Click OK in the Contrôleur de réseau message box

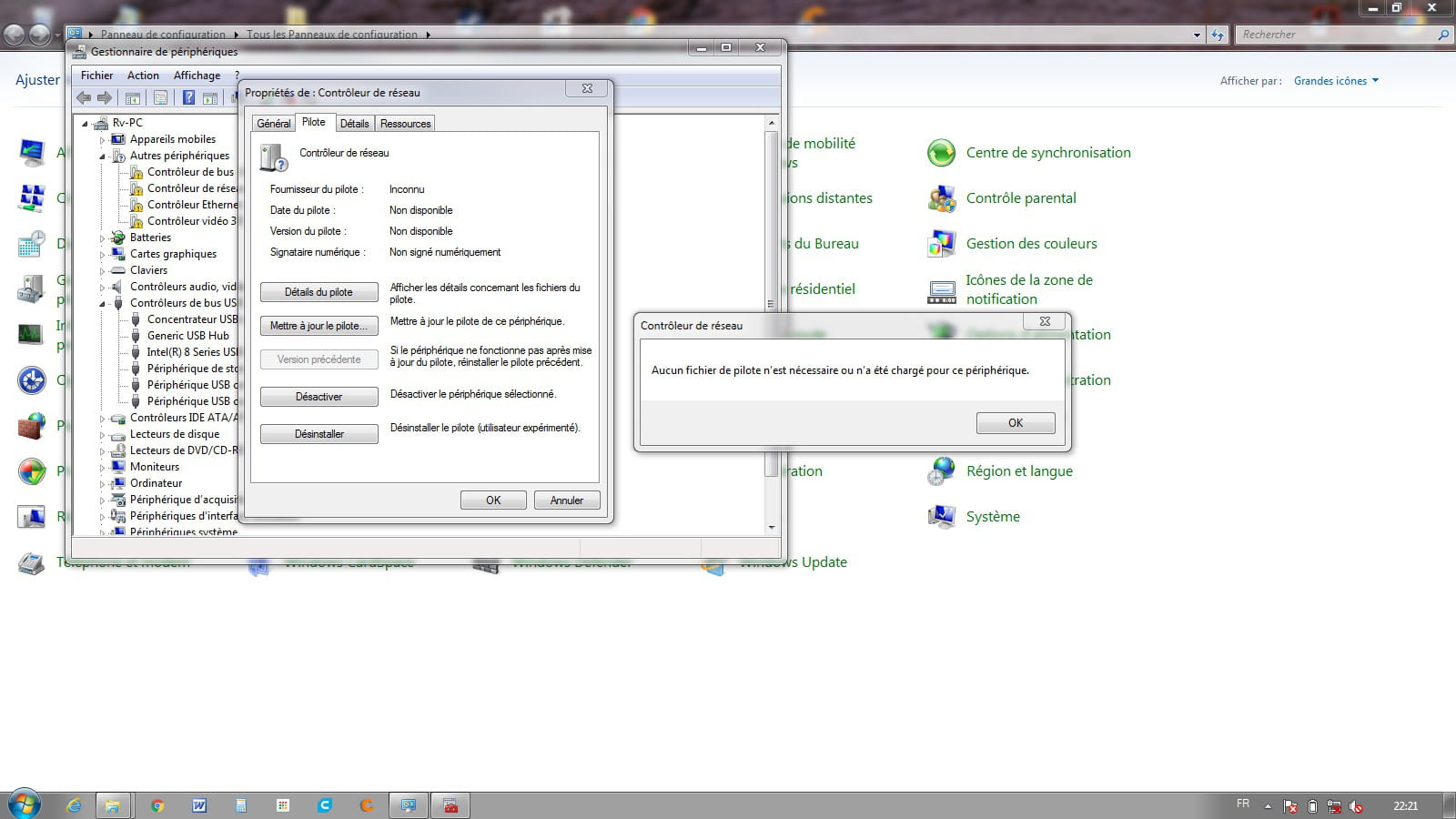pyautogui.click(x=1016, y=423)
